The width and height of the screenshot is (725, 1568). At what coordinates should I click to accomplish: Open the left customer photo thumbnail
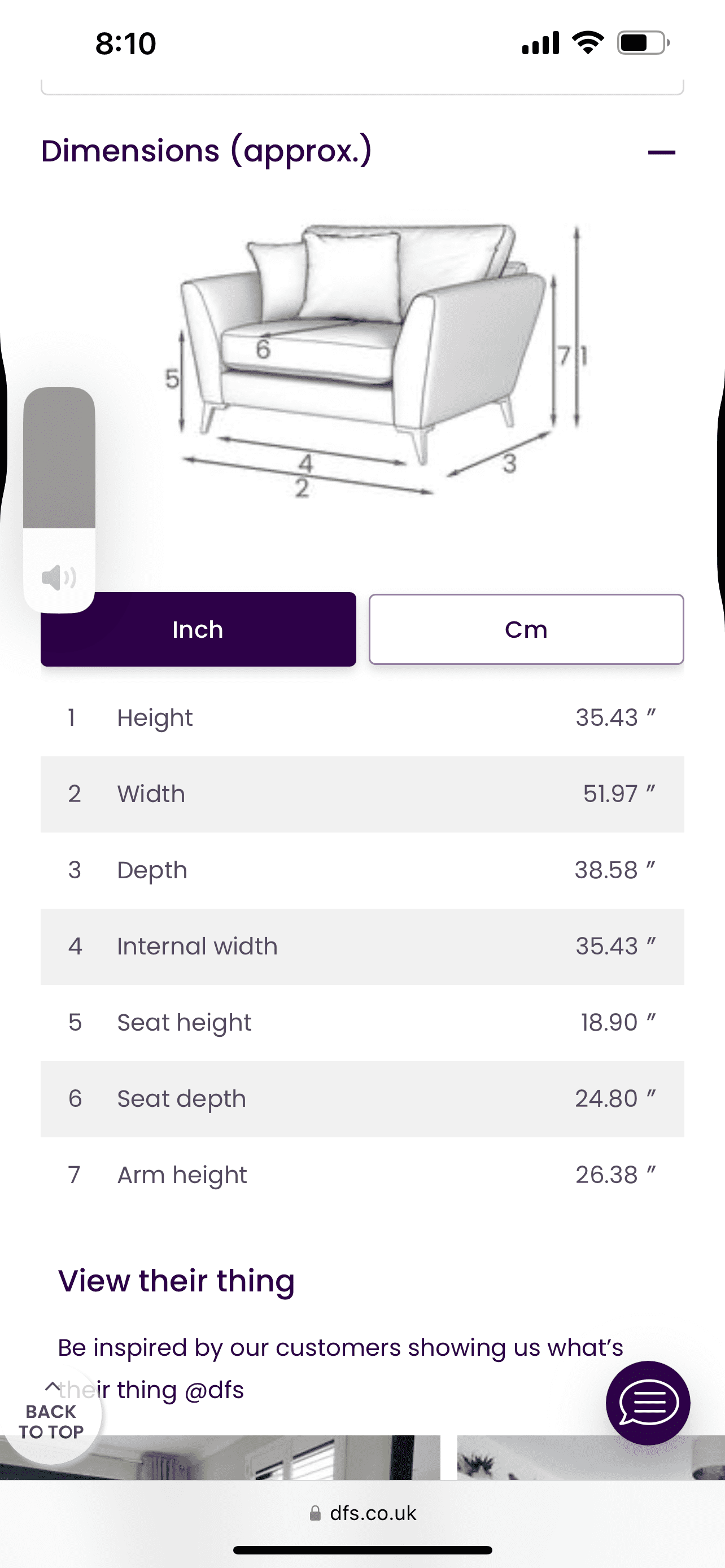click(x=220, y=1457)
